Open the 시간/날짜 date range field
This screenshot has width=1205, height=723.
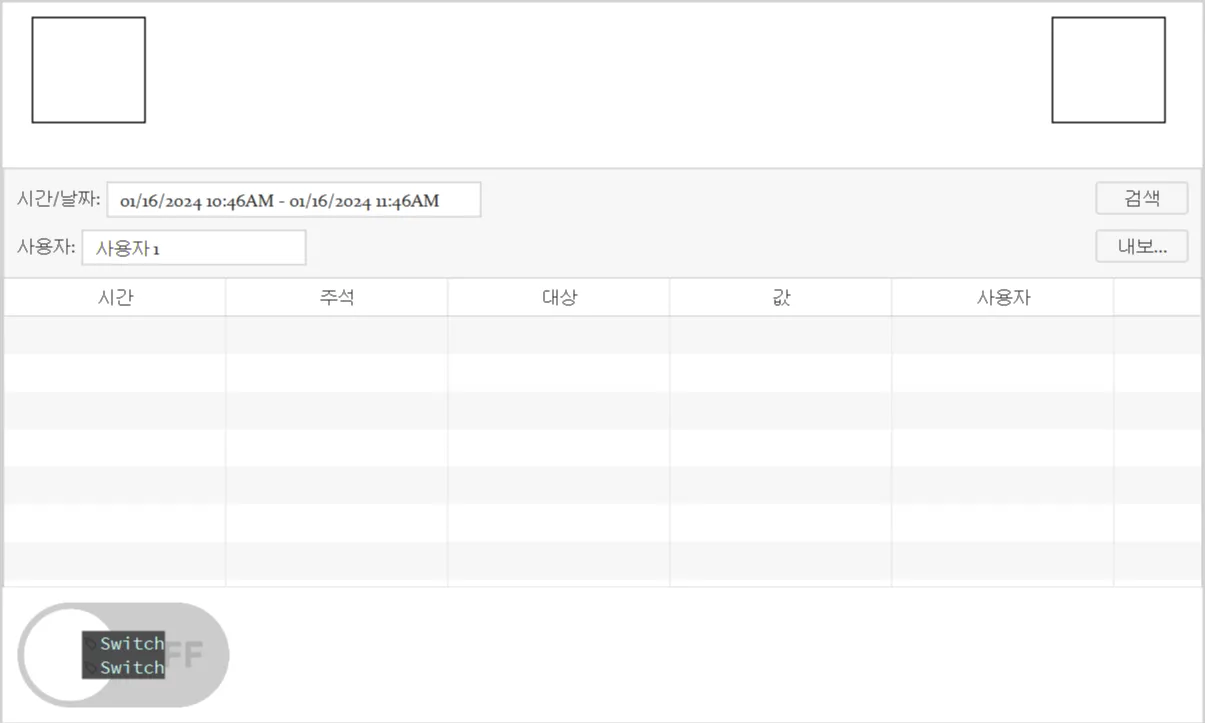(x=293, y=200)
